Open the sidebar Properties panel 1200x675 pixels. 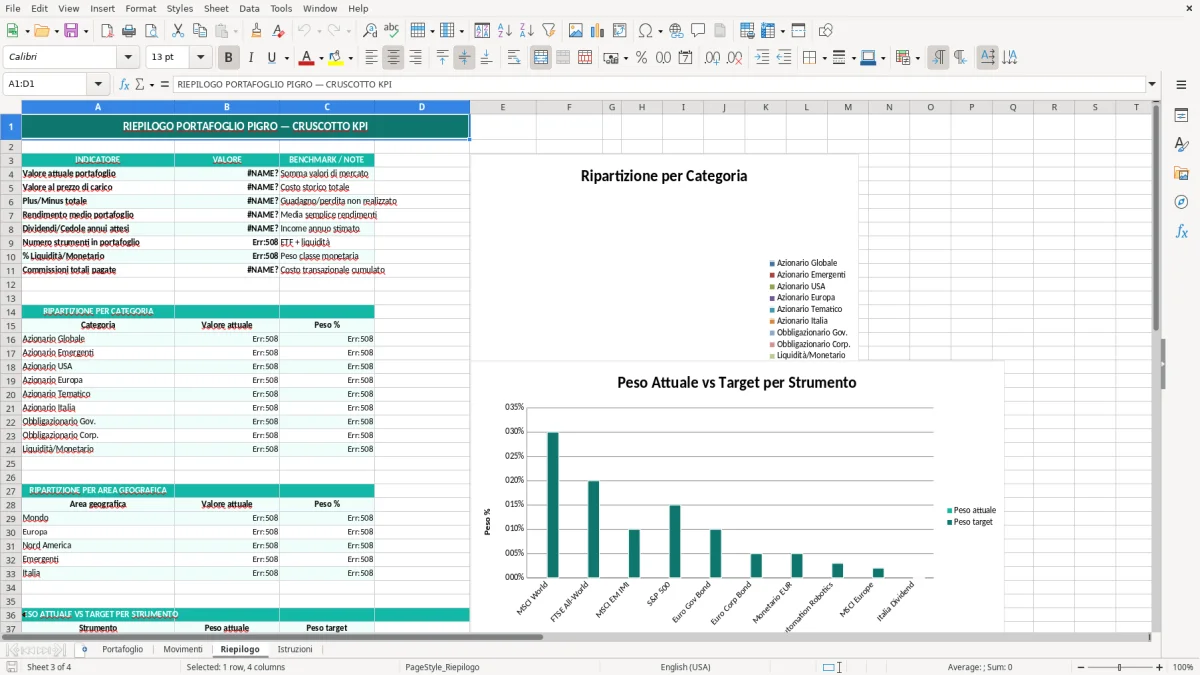[1181, 116]
